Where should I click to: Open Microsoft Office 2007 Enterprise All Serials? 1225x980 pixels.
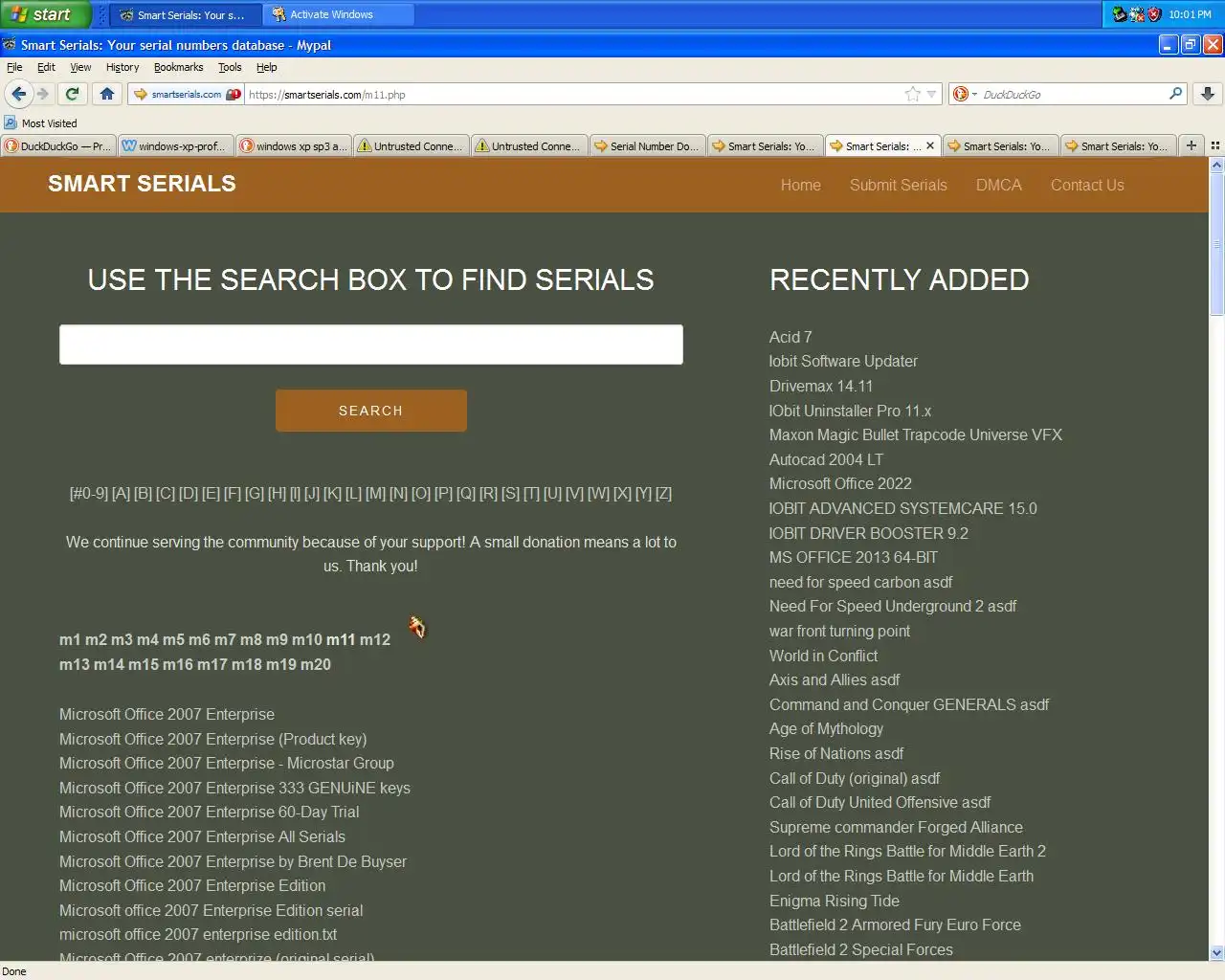tap(202, 836)
